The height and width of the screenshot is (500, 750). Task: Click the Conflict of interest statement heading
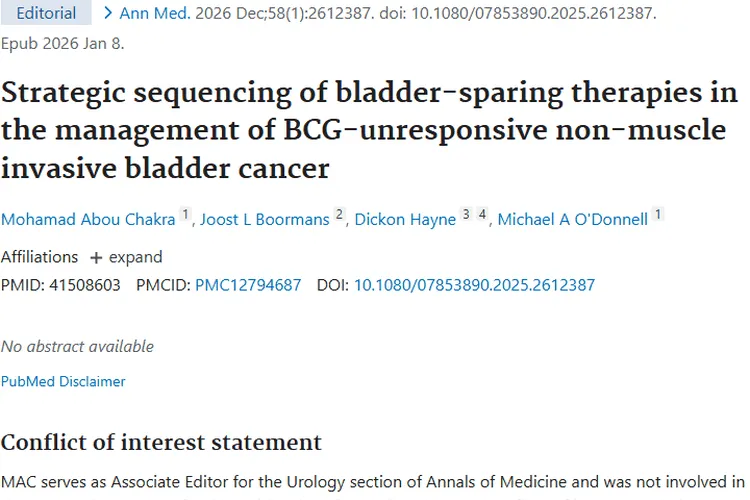(x=161, y=441)
